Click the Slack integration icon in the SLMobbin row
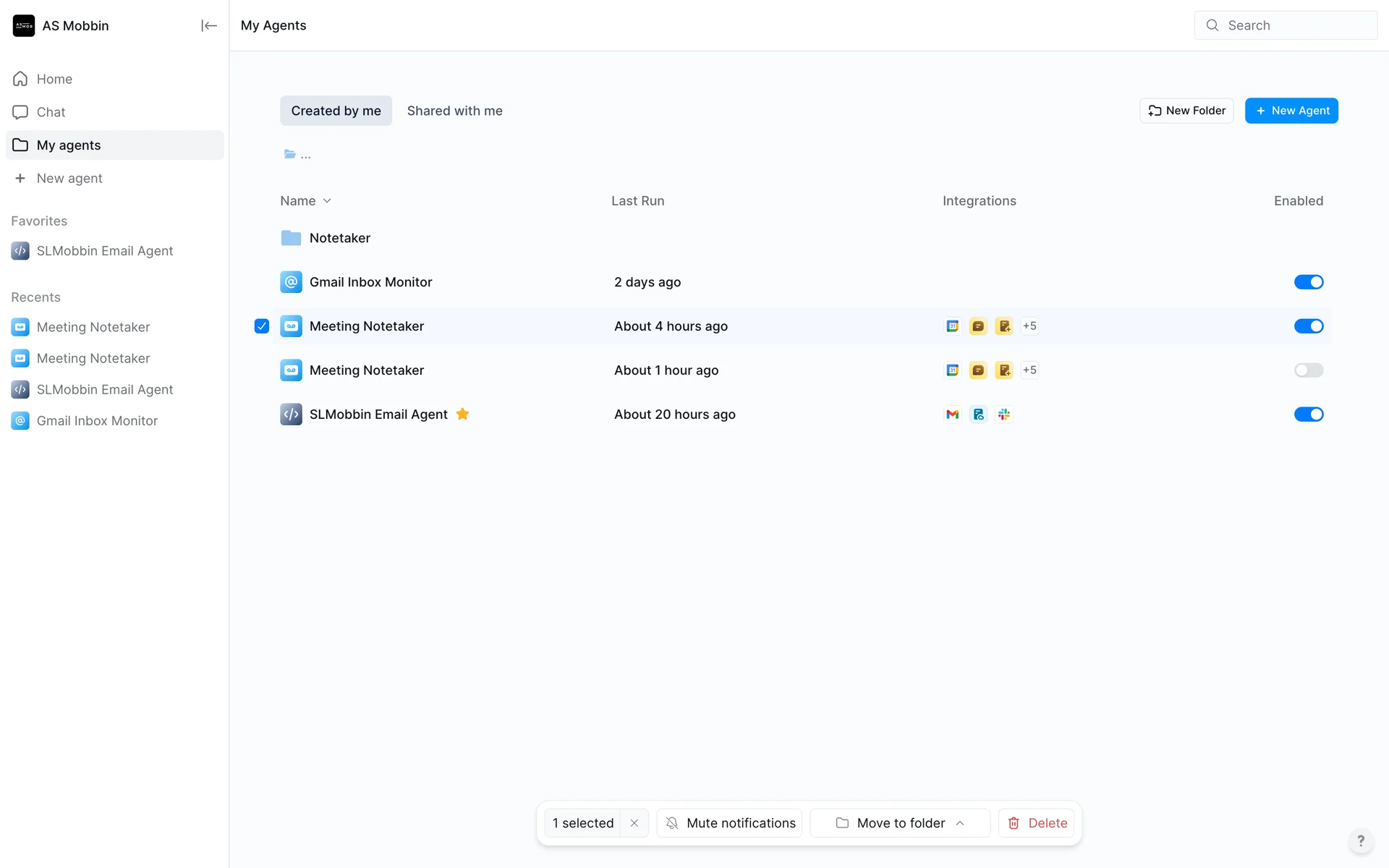 point(1003,414)
